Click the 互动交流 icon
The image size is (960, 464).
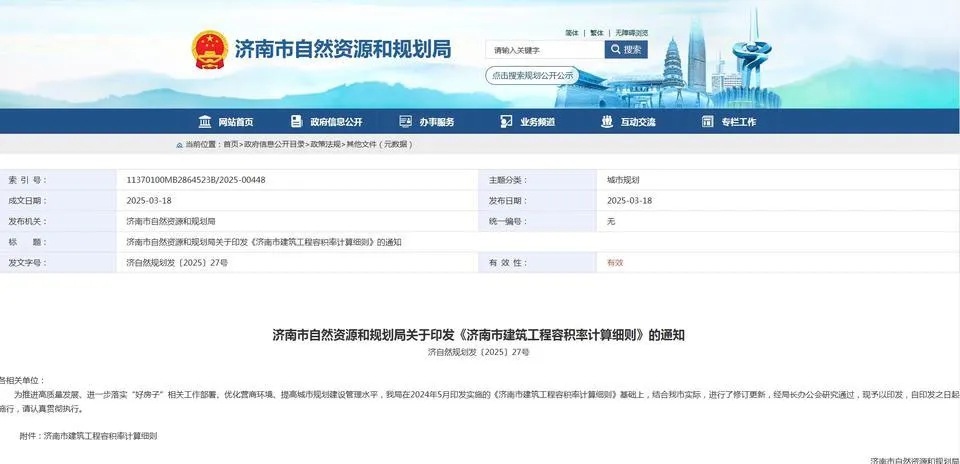tap(606, 122)
